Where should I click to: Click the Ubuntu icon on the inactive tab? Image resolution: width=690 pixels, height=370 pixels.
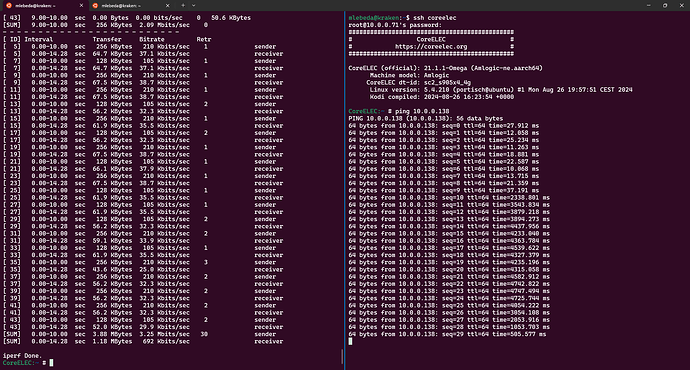click(x=95, y=6)
